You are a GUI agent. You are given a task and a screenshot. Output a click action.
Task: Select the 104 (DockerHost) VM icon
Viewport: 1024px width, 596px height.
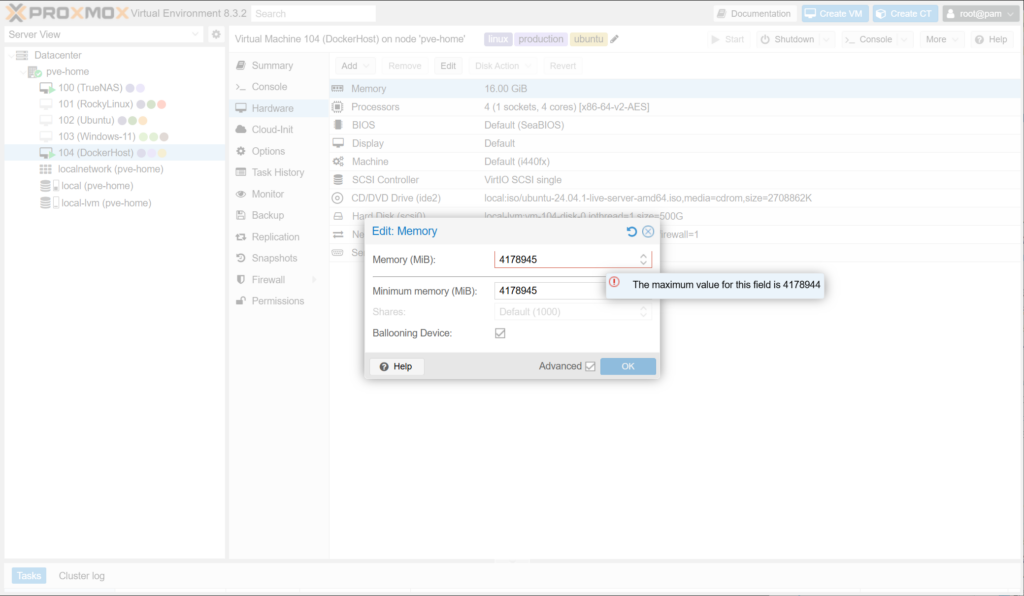46,153
